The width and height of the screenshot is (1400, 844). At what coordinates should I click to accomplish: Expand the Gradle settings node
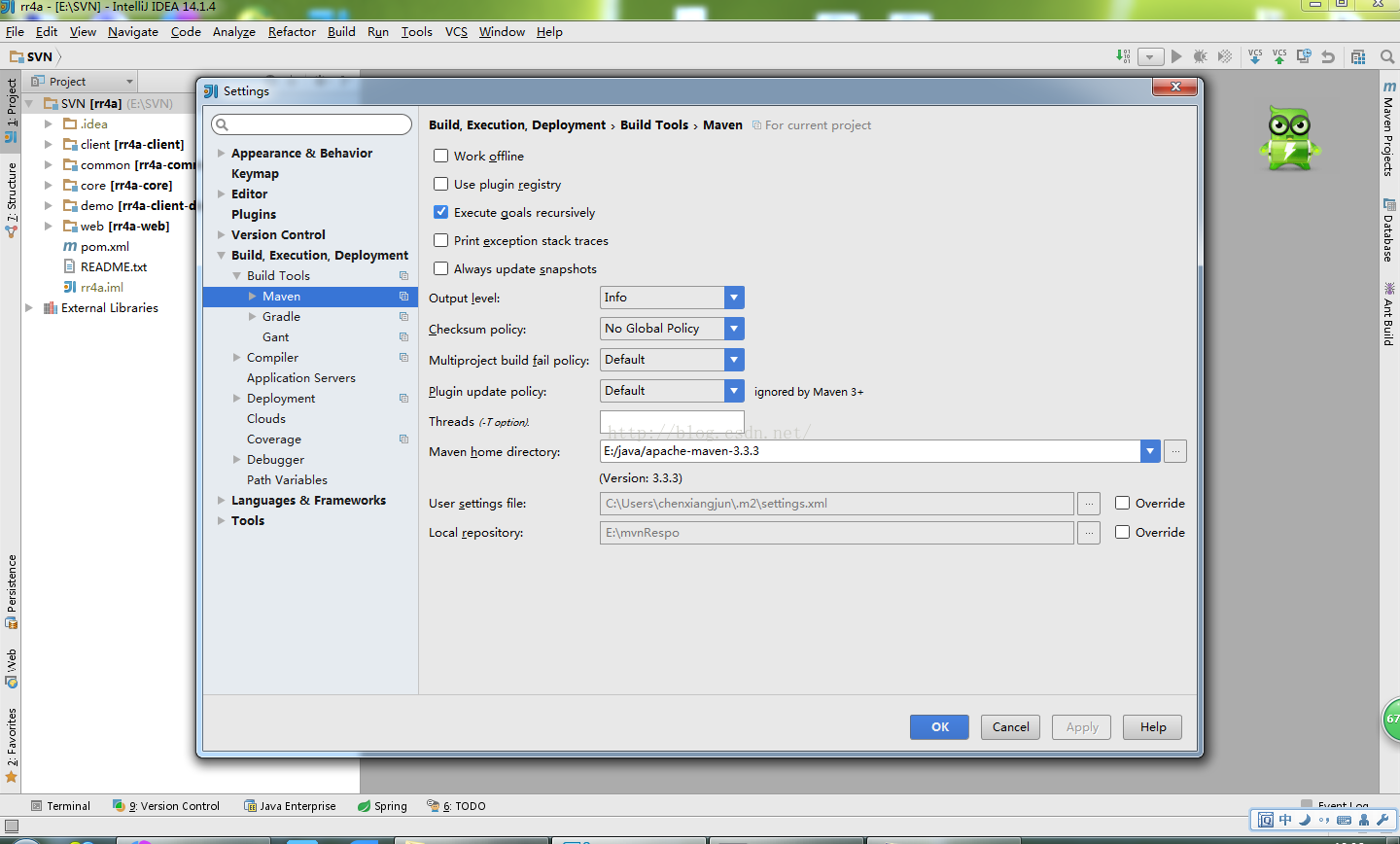(x=253, y=317)
